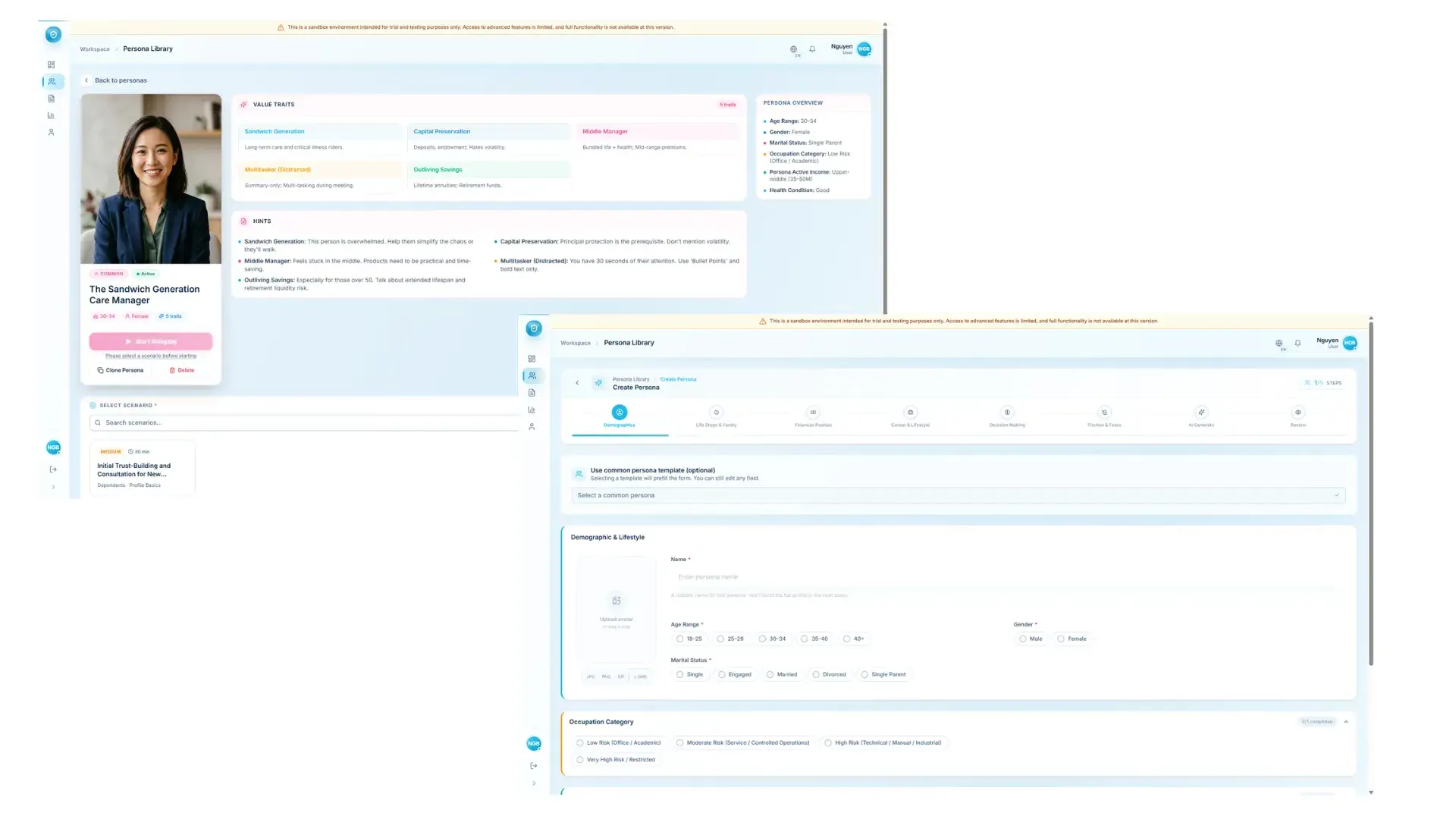The image size is (1456, 819).
Task: Click the Upload avatar image icon
Action: (617, 601)
